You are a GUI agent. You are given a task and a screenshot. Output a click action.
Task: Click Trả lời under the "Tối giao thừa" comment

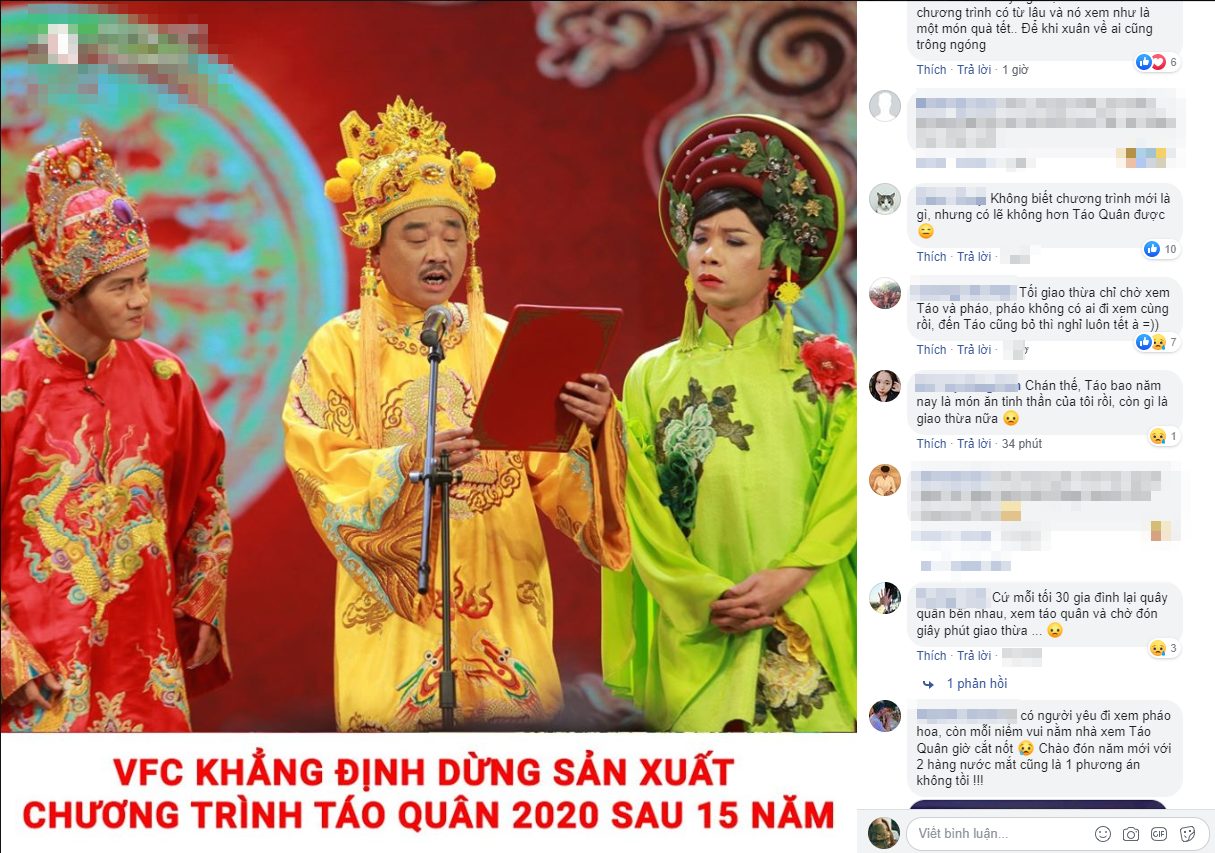coord(974,350)
